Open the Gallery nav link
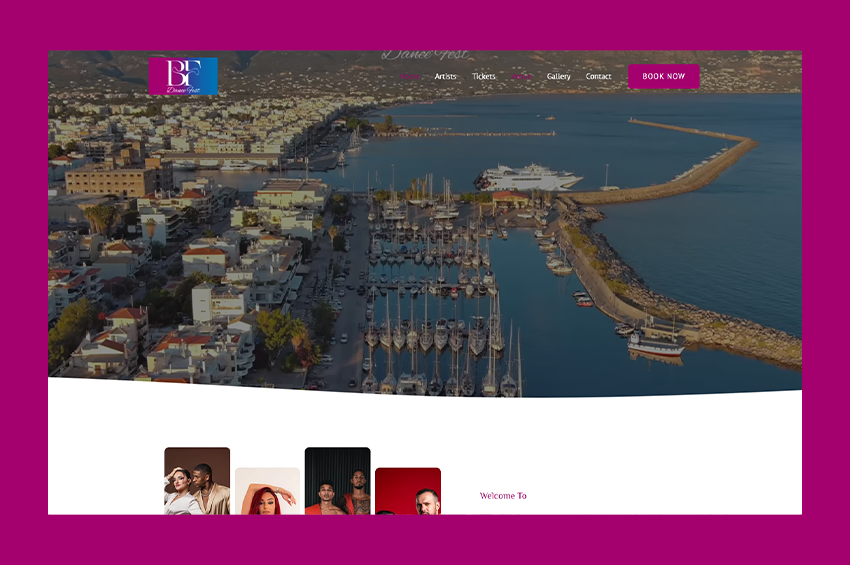This screenshot has width=850, height=565. pos(559,77)
